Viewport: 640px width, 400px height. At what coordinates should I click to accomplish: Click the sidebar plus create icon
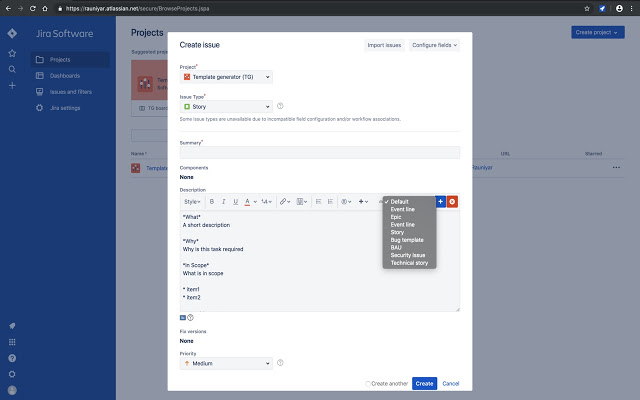(x=12, y=85)
